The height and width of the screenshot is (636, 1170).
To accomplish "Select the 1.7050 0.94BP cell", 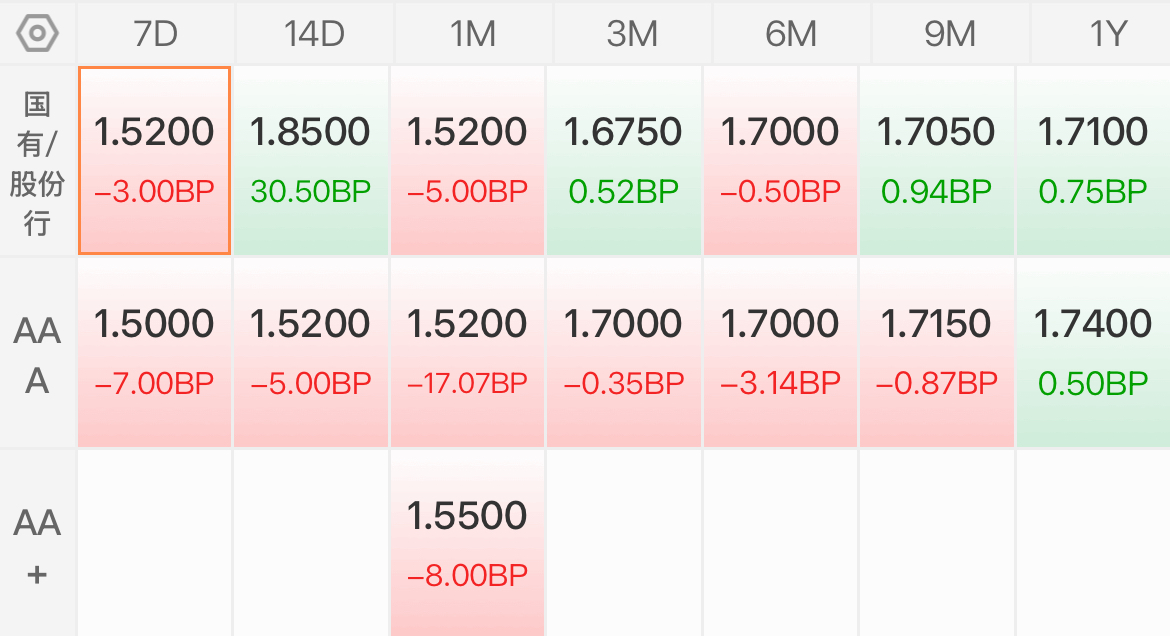I will (x=936, y=160).
